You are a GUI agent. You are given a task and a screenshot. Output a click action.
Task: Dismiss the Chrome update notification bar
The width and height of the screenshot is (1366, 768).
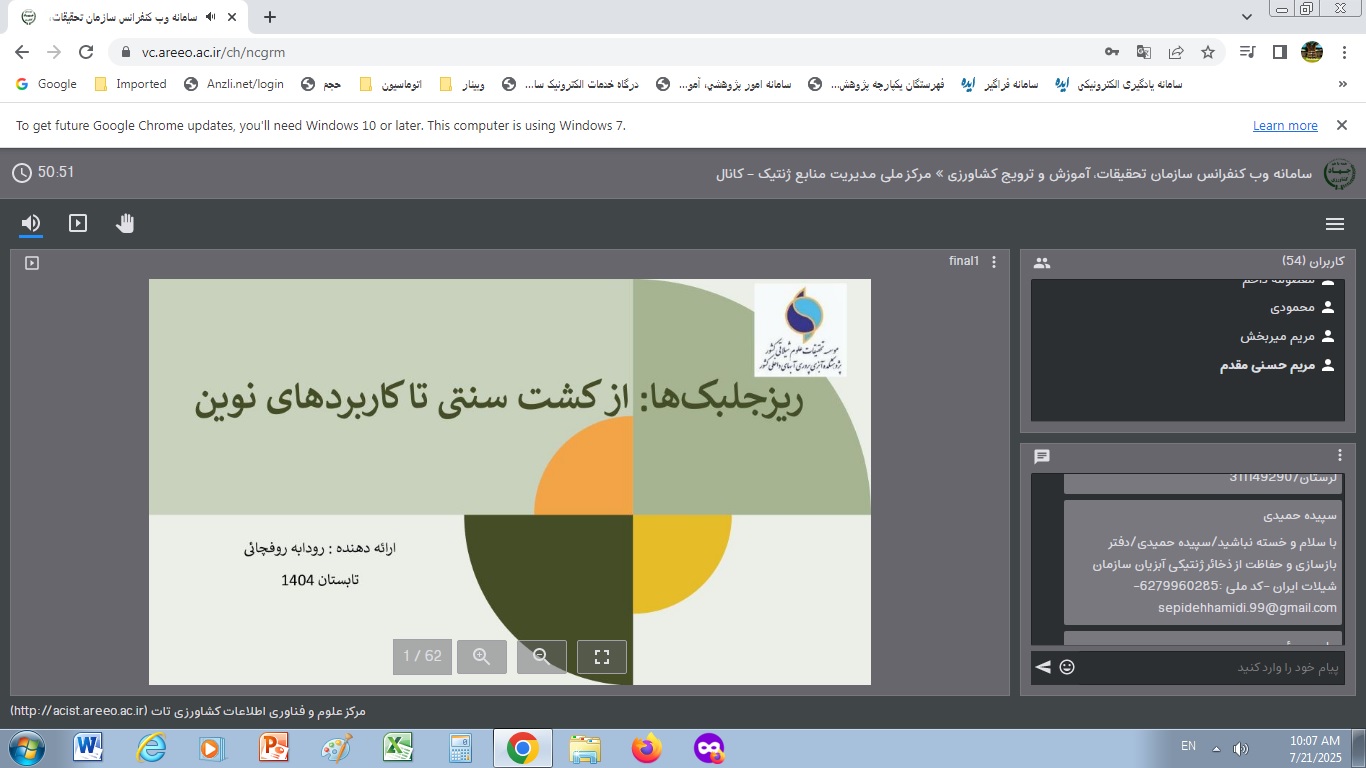pos(1342,125)
